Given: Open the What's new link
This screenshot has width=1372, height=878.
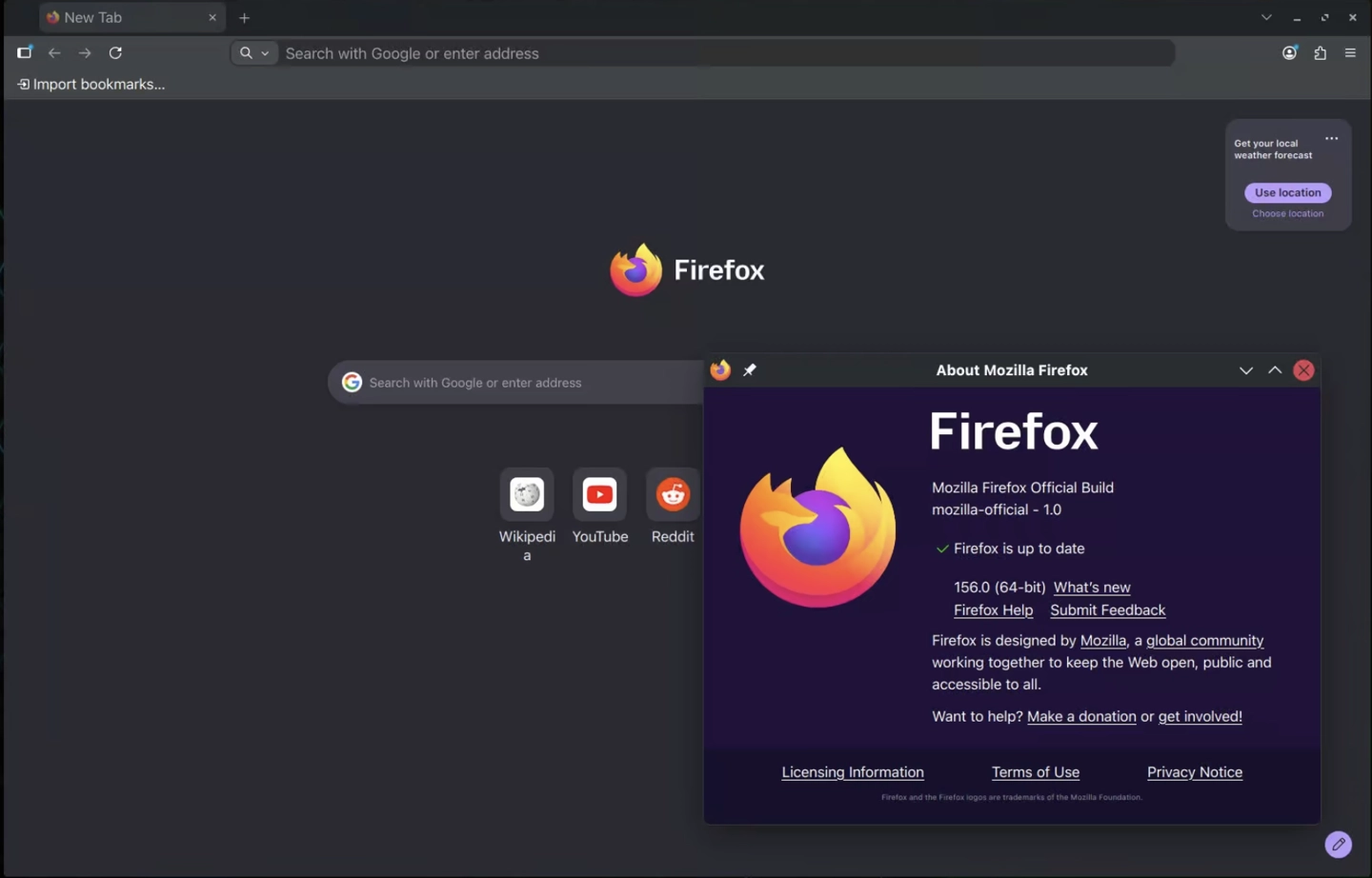Looking at the screenshot, I should point(1092,588).
